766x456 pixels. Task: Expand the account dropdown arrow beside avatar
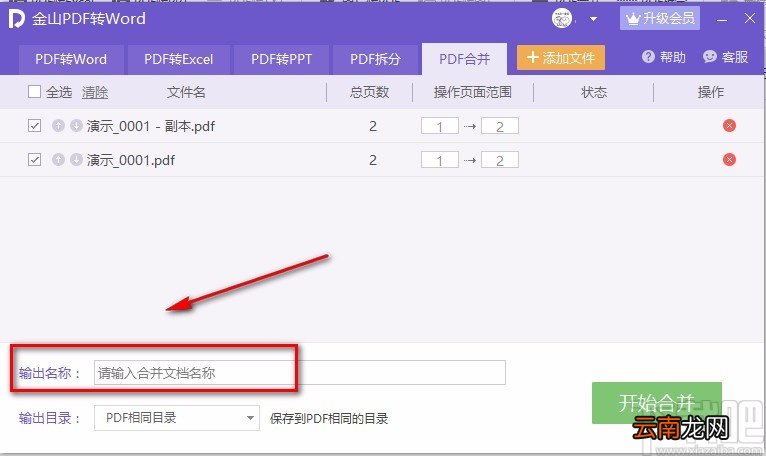click(x=594, y=20)
